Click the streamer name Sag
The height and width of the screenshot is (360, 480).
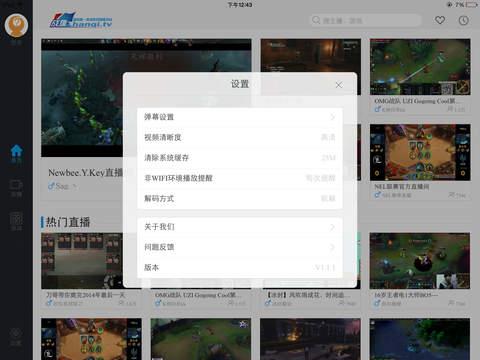(x=62, y=186)
